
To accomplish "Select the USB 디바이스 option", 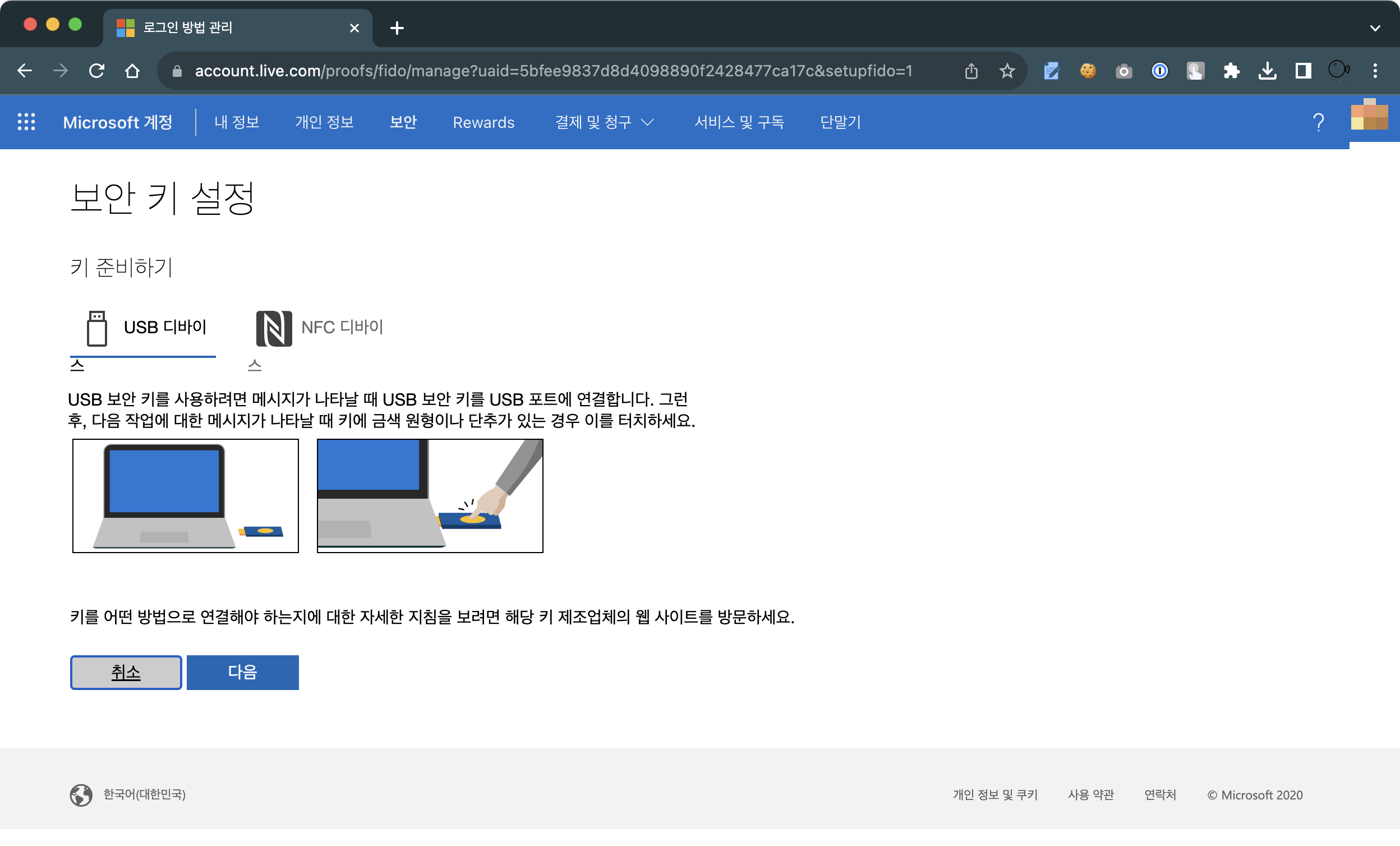I will [x=143, y=328].
